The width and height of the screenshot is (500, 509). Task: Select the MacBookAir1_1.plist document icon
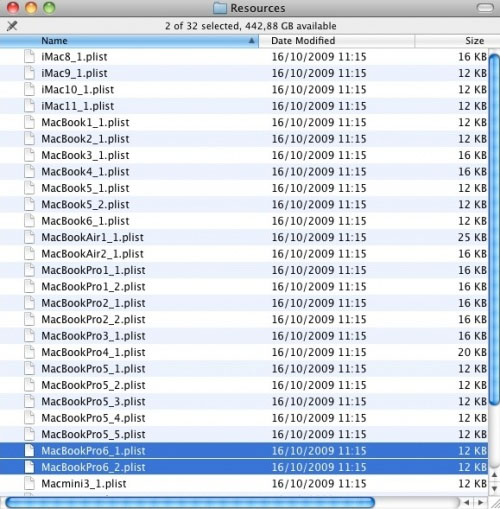29,237
